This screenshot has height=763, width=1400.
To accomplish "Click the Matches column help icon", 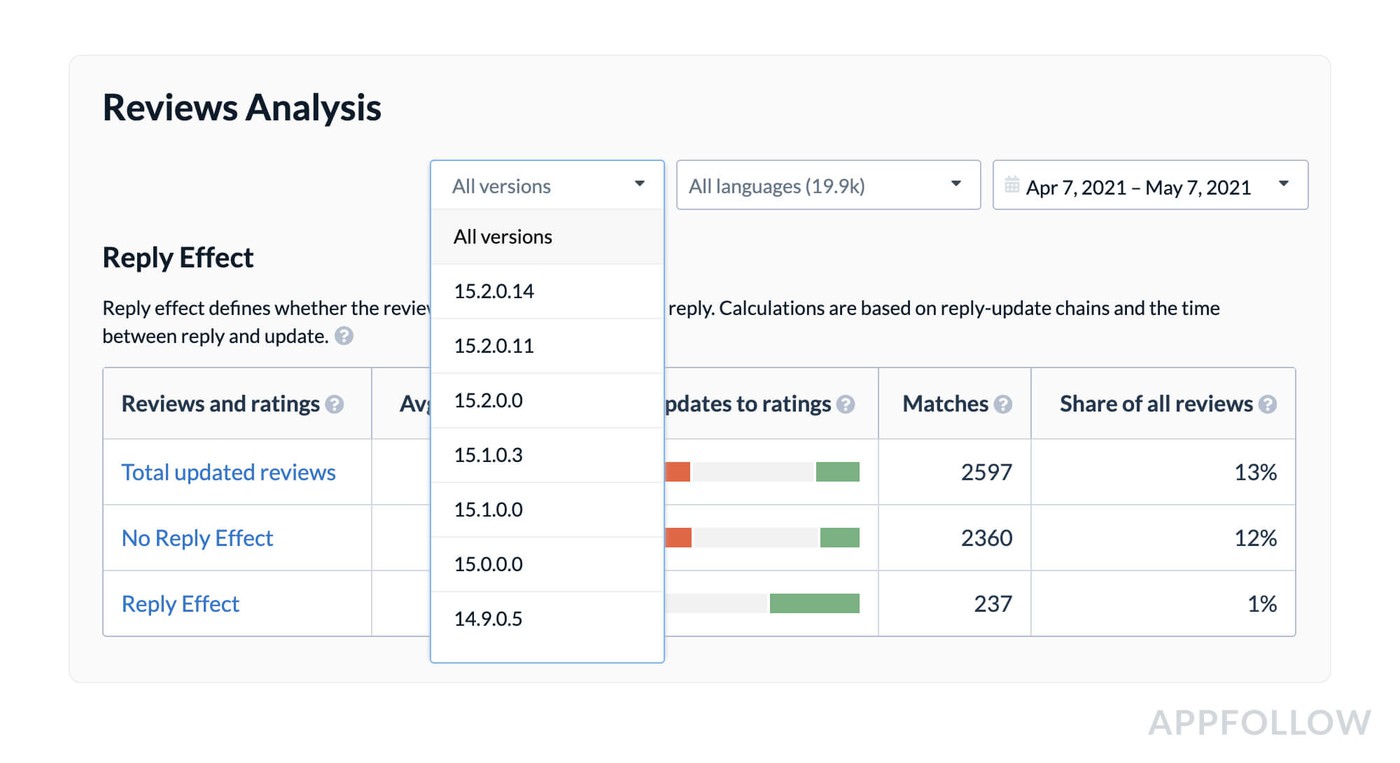I will pos(1003,404).
